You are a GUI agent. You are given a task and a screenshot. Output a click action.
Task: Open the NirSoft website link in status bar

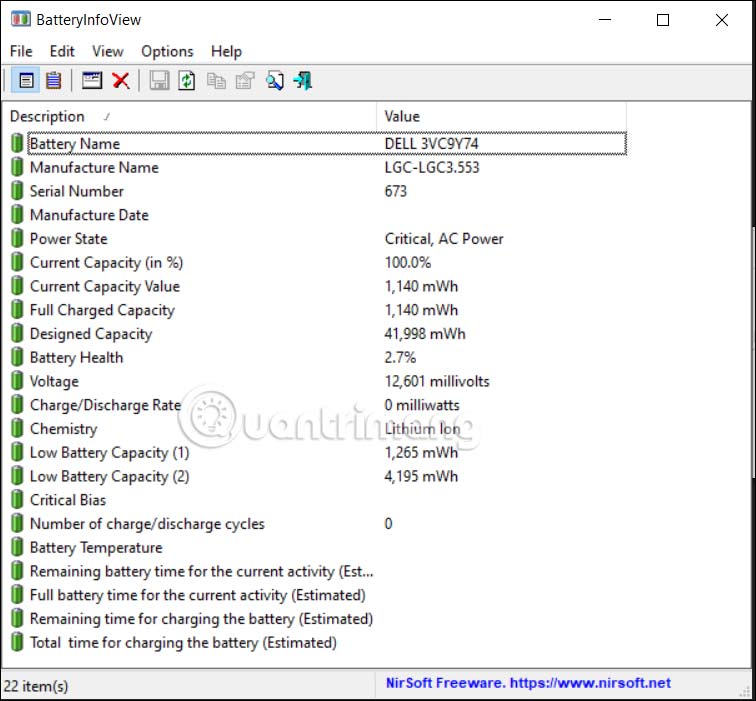pyautogui.click(x=528, y=683)
